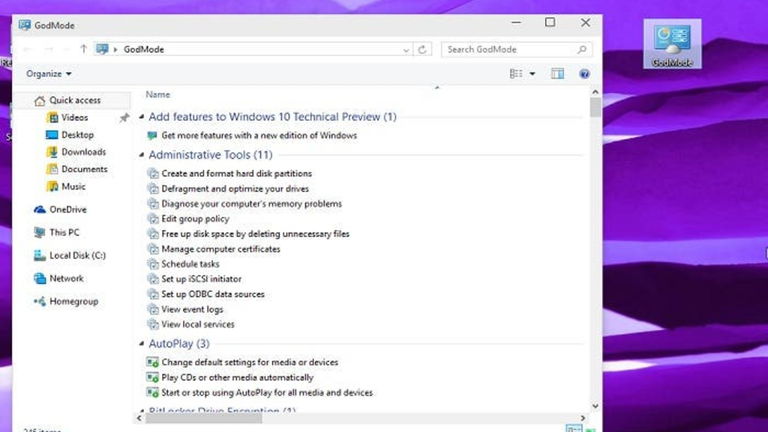Select View local services
Viewport: 768px width, 432px height.
(x=191, y=324)
